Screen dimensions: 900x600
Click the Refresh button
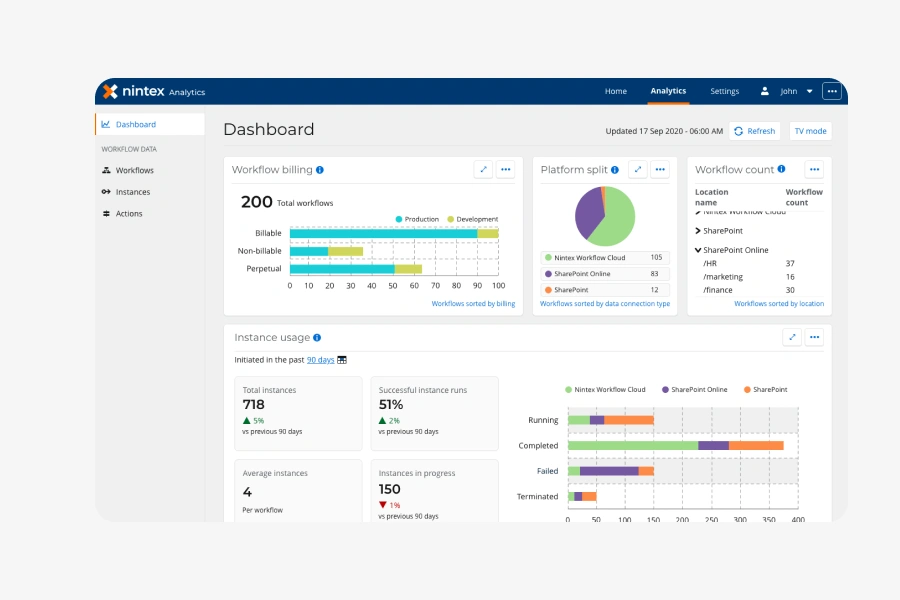[755, 131]
